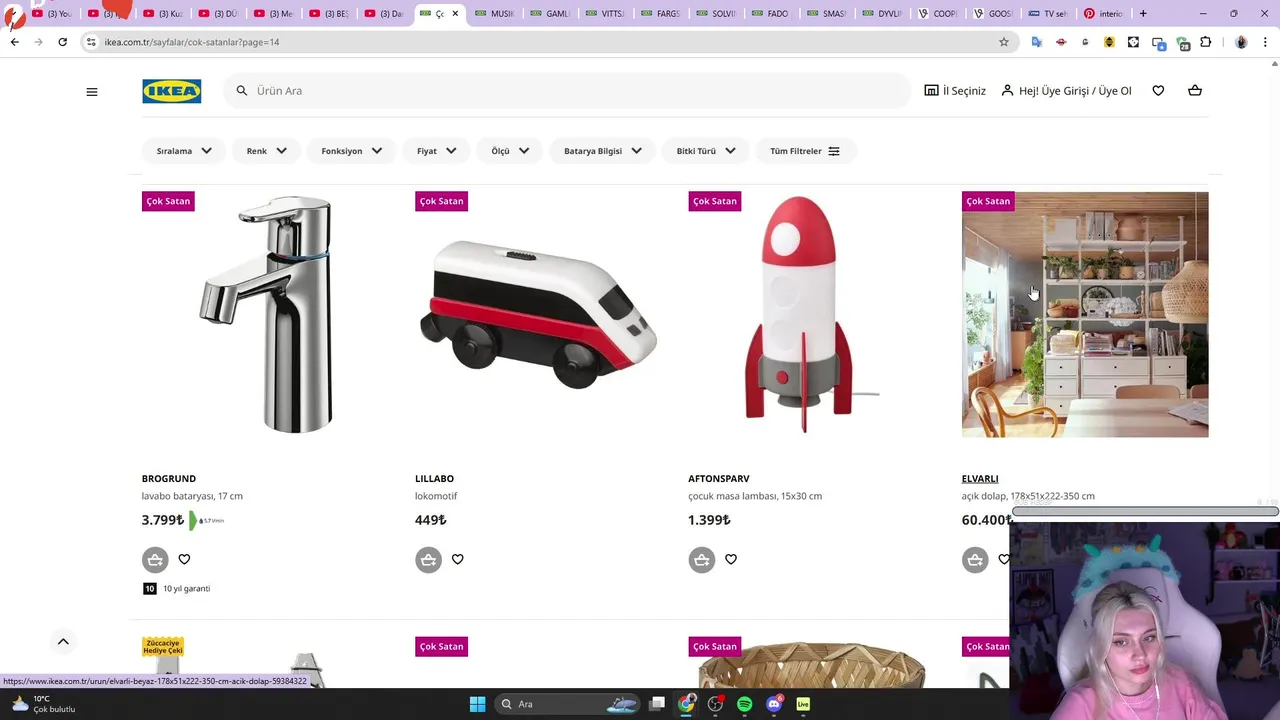Open Task View on the taskbar

point(657,704)
